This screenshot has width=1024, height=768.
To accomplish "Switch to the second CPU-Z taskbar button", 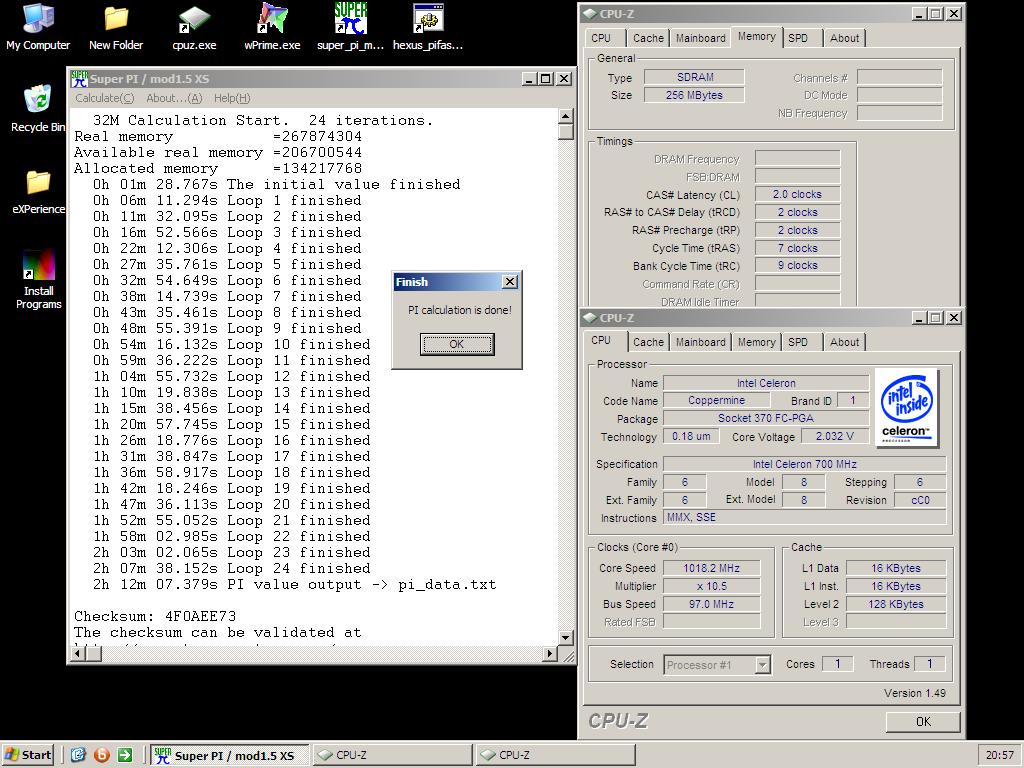I will pos(555,755).
